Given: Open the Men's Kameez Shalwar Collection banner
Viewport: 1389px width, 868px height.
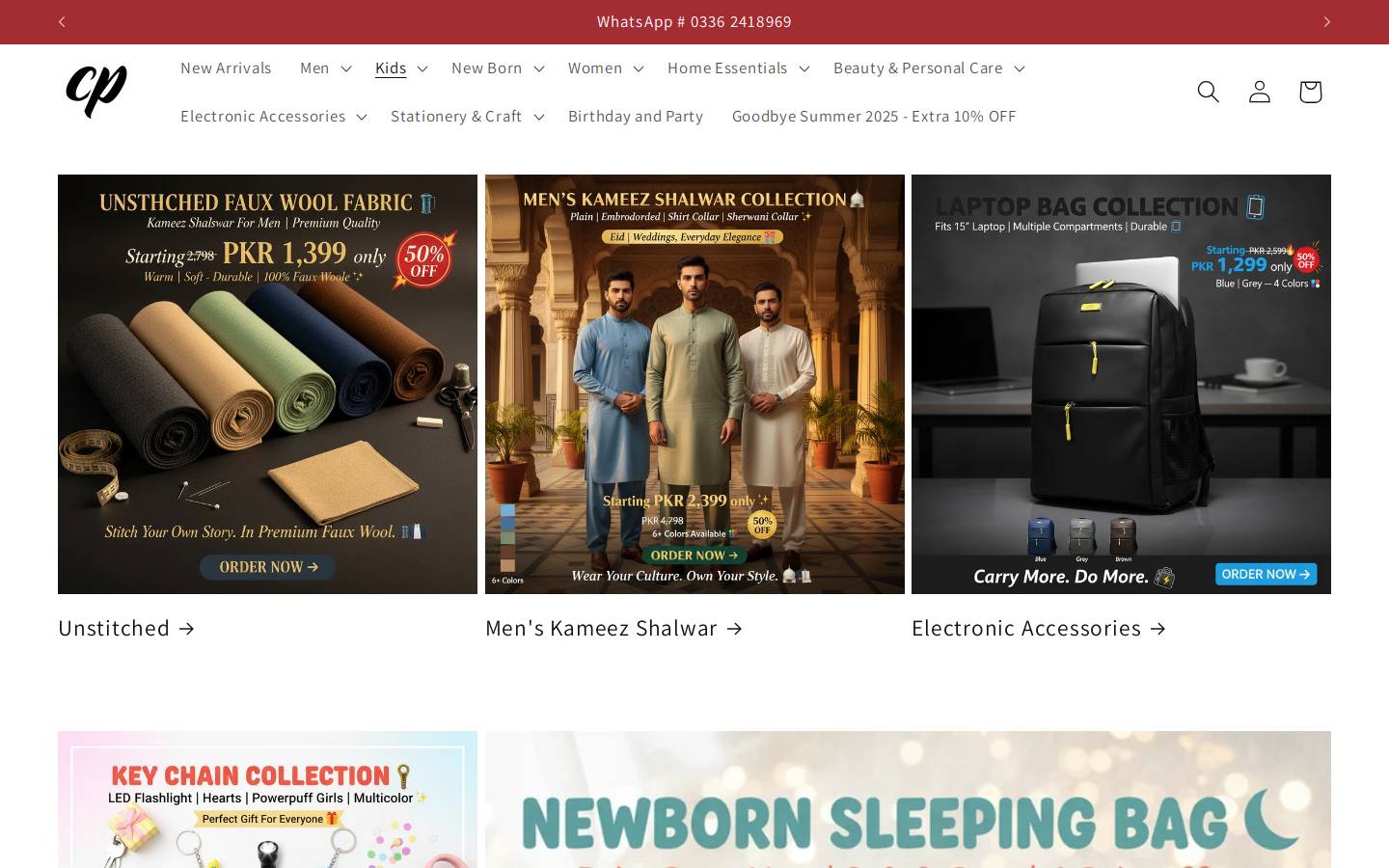Looking at the screenshot, I should click(694, 384).
